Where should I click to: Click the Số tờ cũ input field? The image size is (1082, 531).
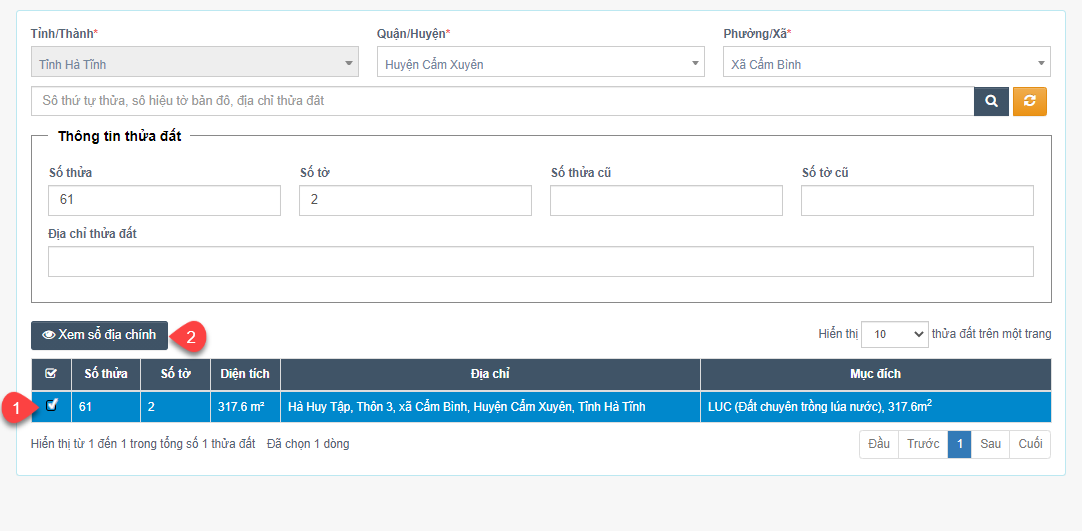(917, 200)
